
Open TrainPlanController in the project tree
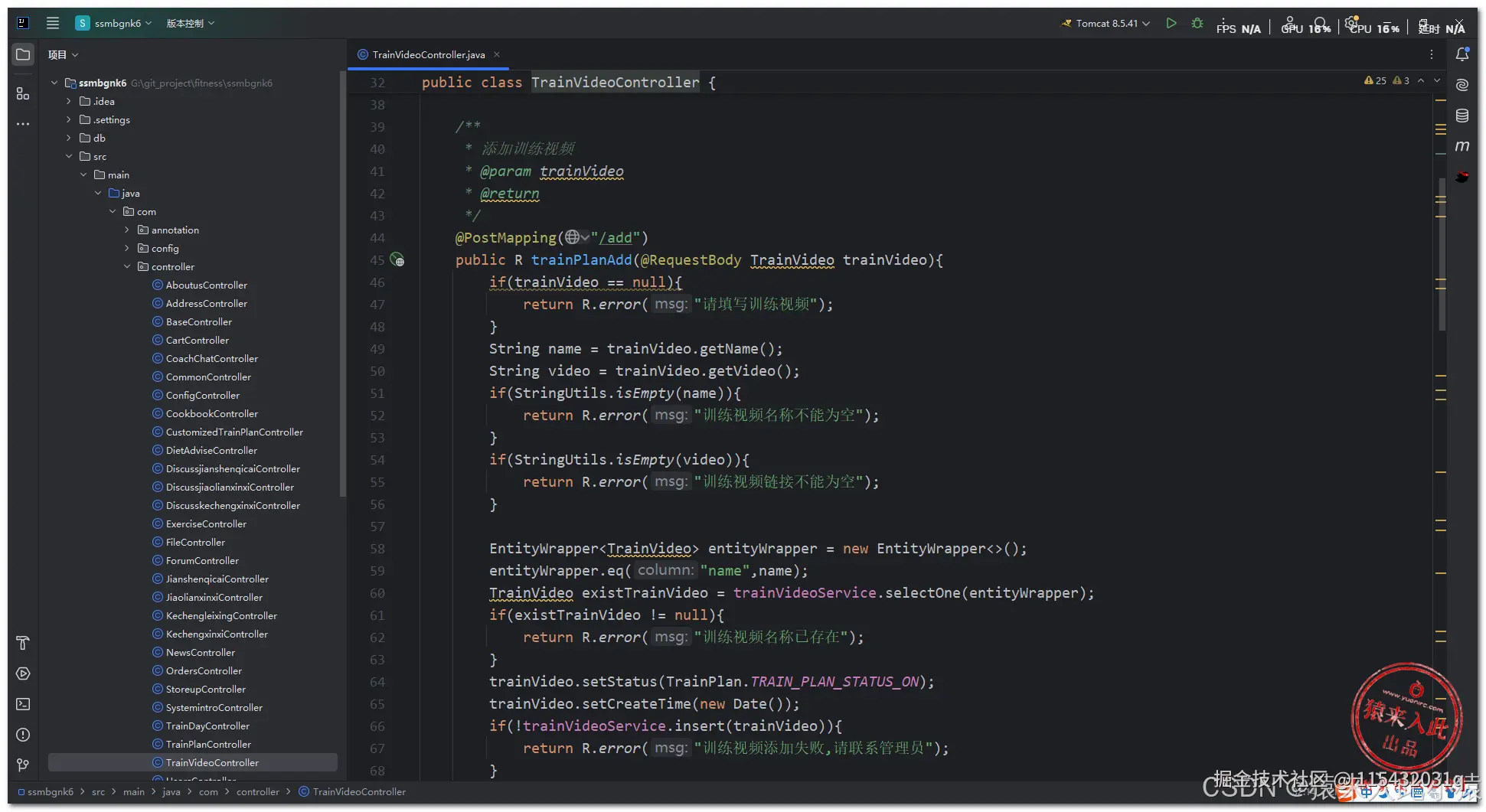coord(201,744)
